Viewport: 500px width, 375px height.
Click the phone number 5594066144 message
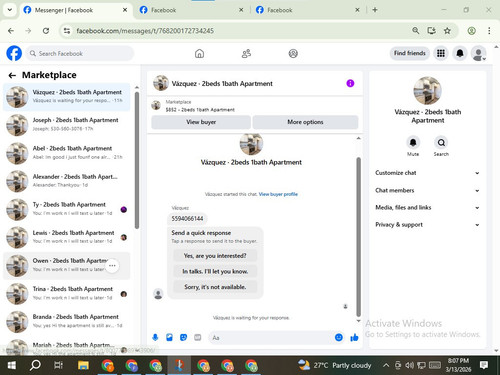(x=187, y=219)
